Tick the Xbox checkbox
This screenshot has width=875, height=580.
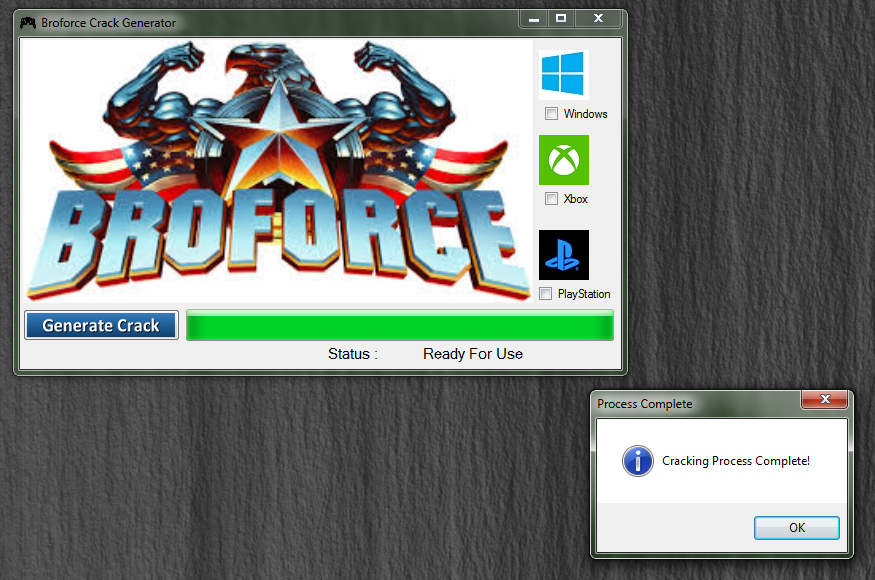pos(551,199)
